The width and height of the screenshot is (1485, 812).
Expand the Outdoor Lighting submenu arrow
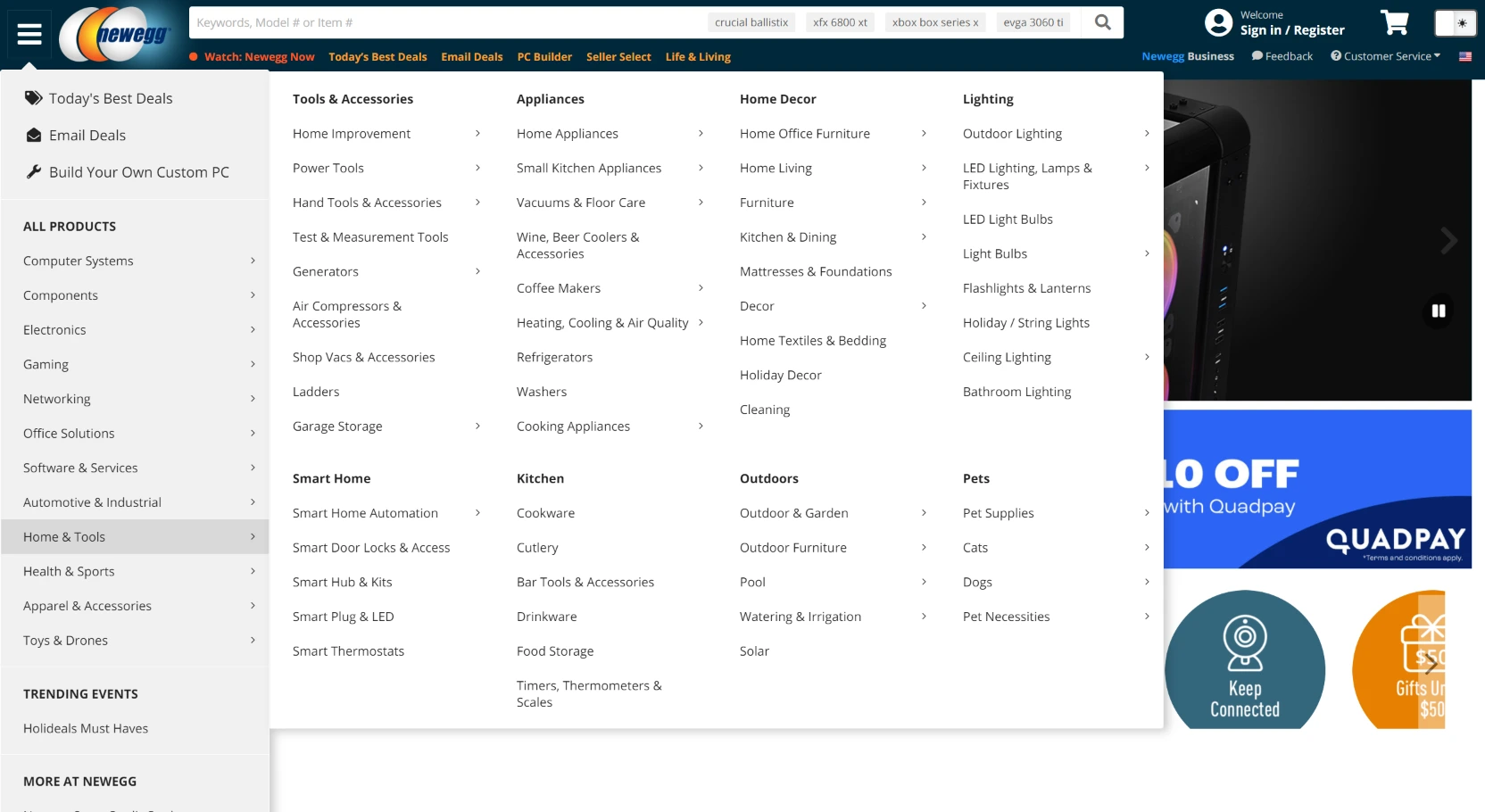point(1147,134)
